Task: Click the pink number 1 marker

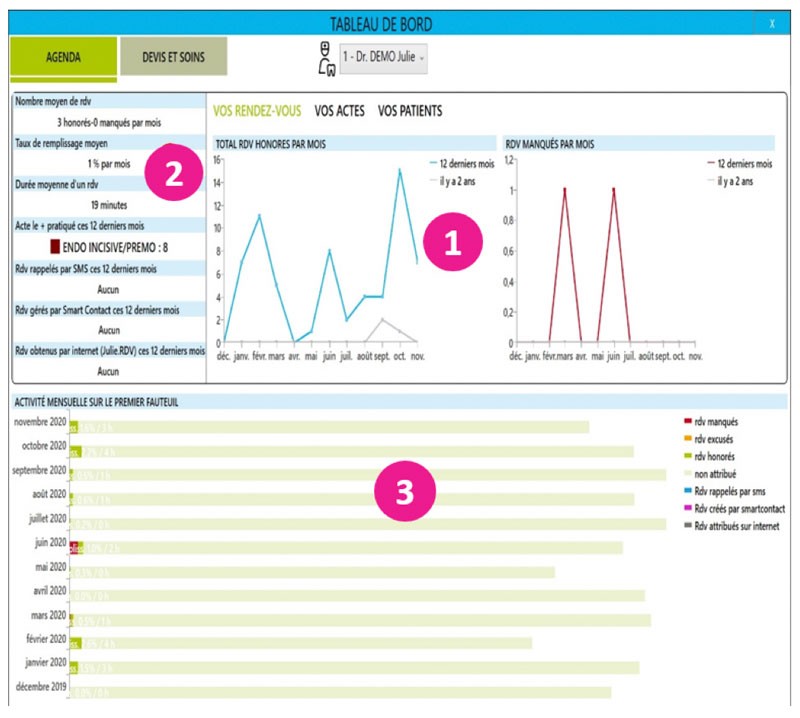Action: click(x=452, y=244)
